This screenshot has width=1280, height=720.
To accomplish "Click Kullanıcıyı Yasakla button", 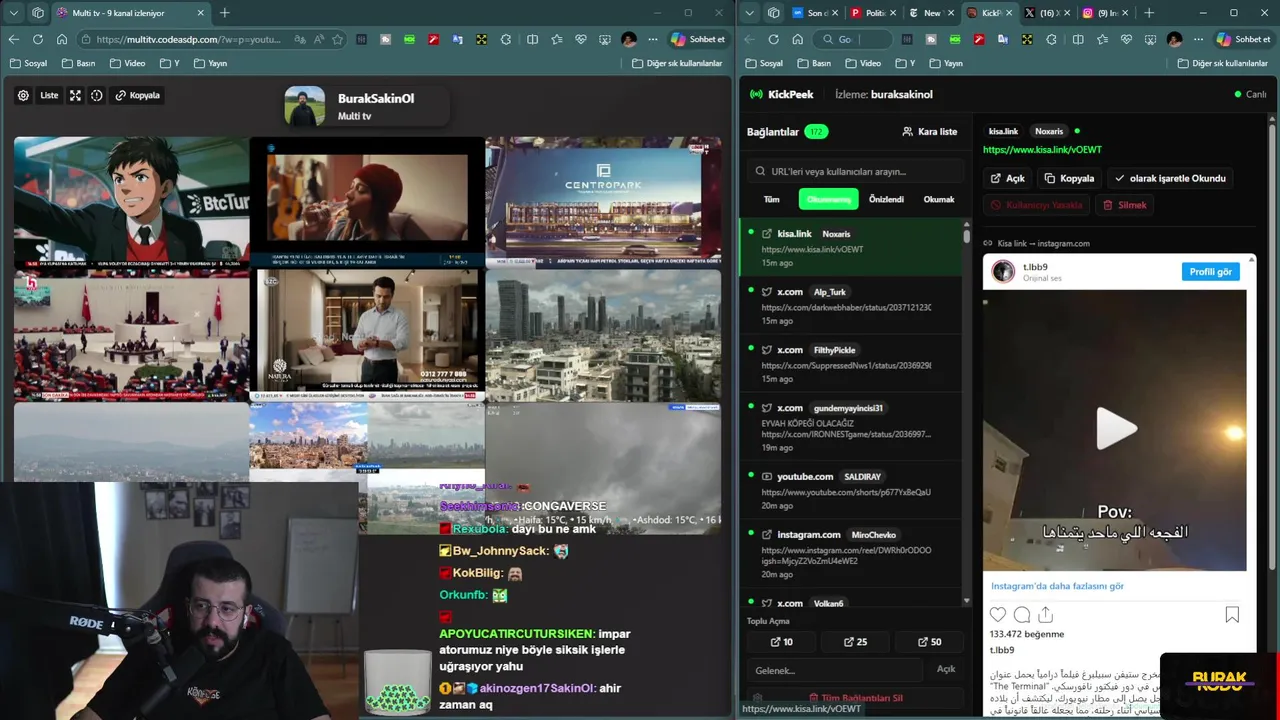I will click(x=1036, y=205).
